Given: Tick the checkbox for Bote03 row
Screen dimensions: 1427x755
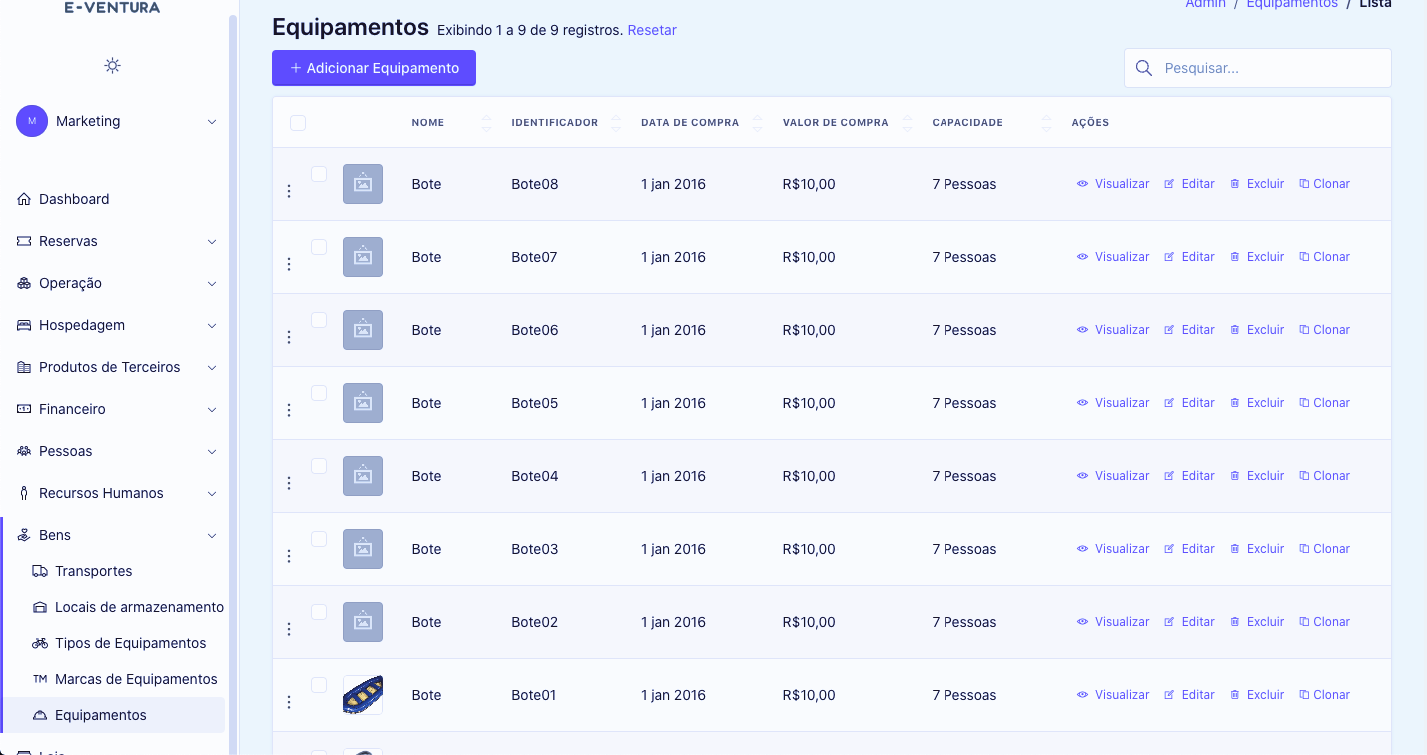Looking at the screenshot, I should [x=319, y=539].
